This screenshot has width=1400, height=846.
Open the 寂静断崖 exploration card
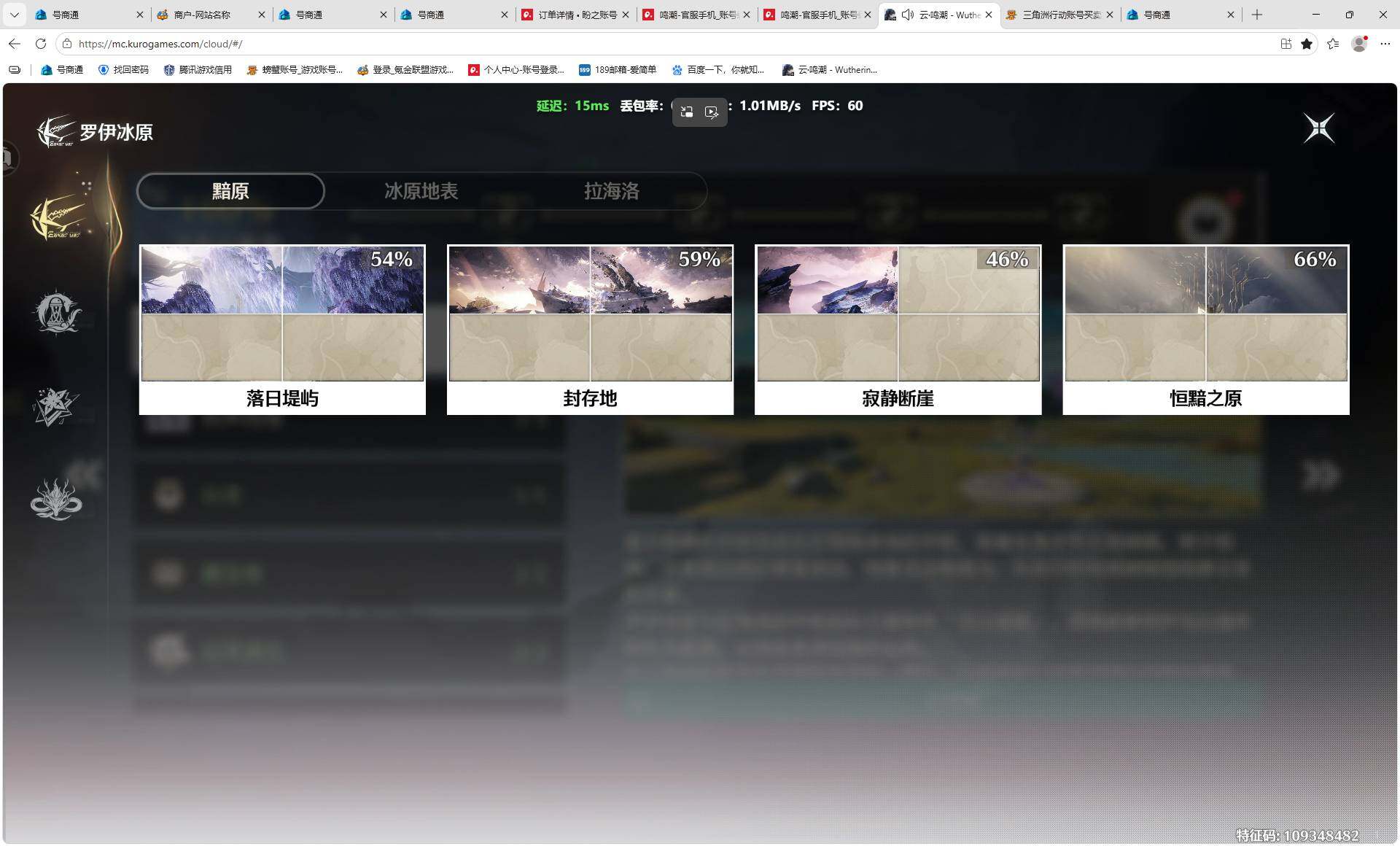pyautogui.click(x=898, y=330)
